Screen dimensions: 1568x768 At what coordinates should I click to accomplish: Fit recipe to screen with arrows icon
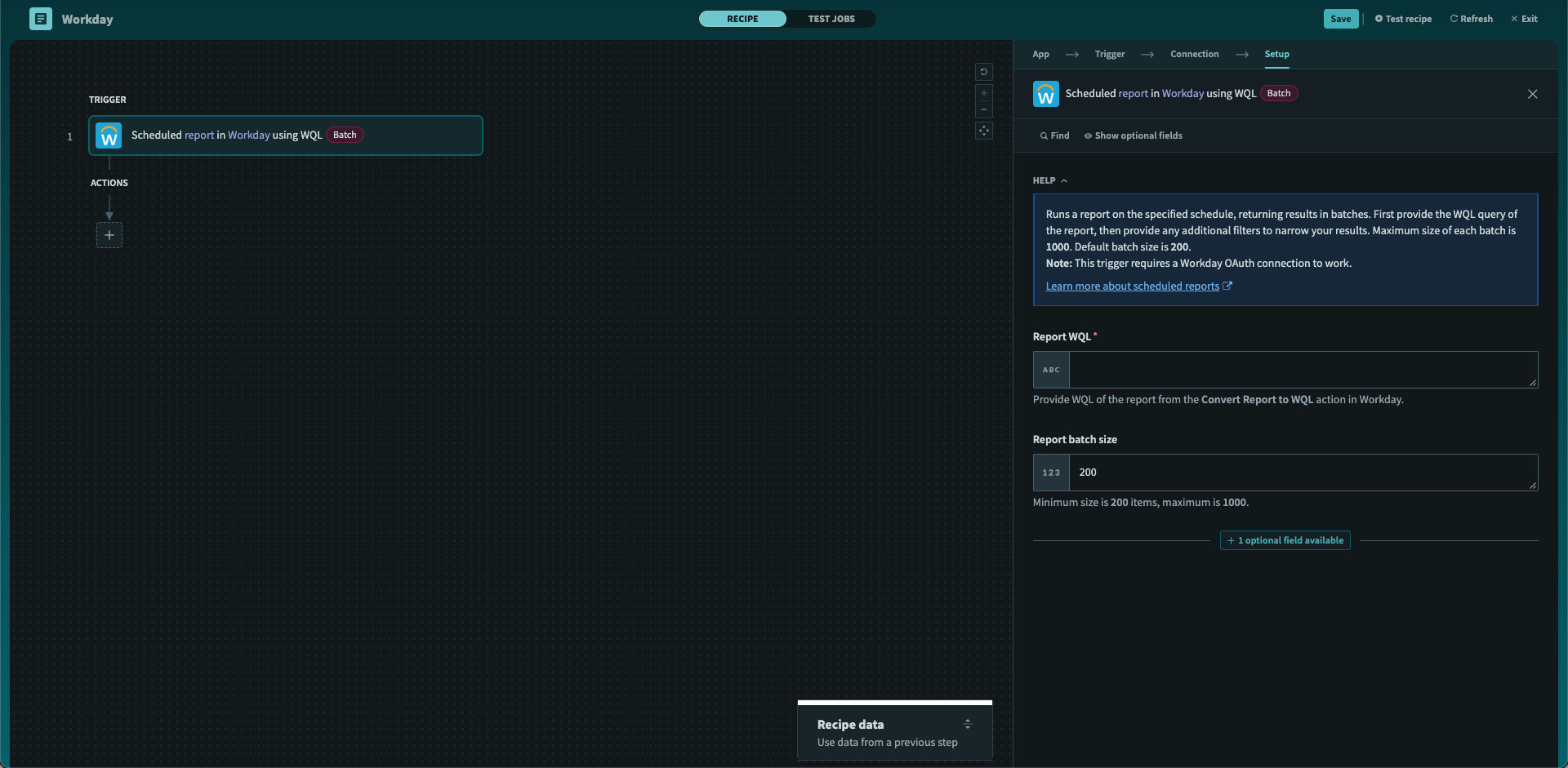tap(984, 130)
